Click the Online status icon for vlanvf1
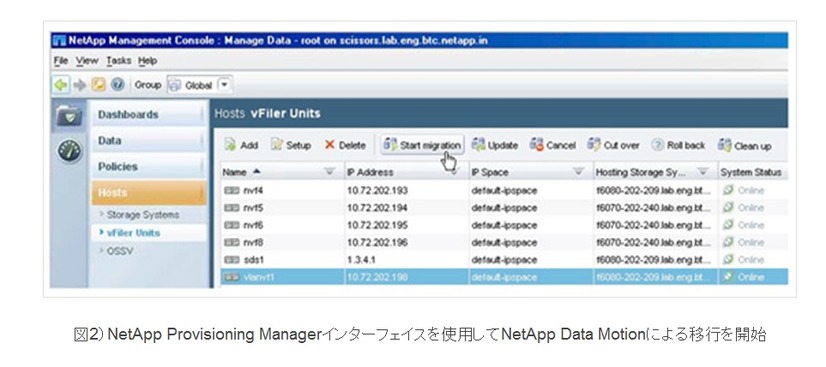 click(x=729, y=277)
